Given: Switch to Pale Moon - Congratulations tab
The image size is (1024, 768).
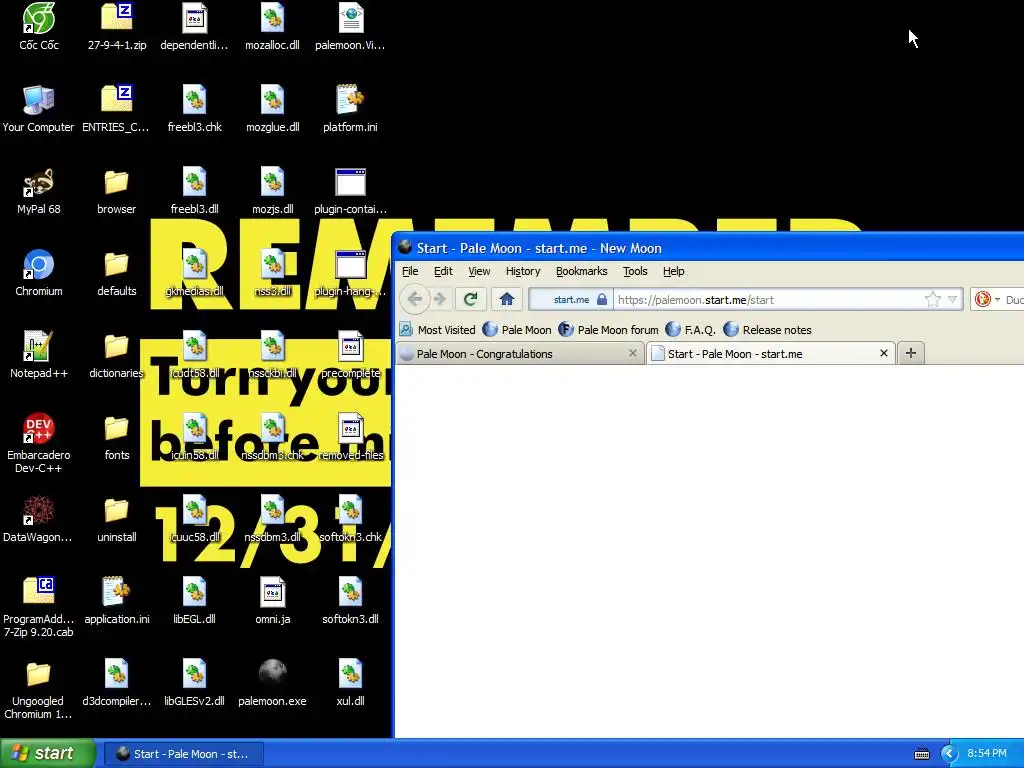Looking at the screenshot, I should (x=520, y=353).
